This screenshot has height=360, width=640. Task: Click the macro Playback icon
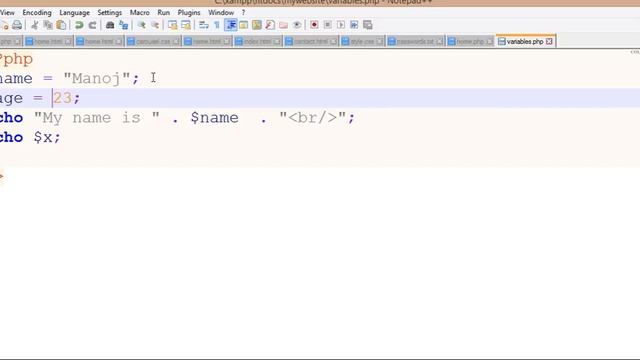[341, 25]
